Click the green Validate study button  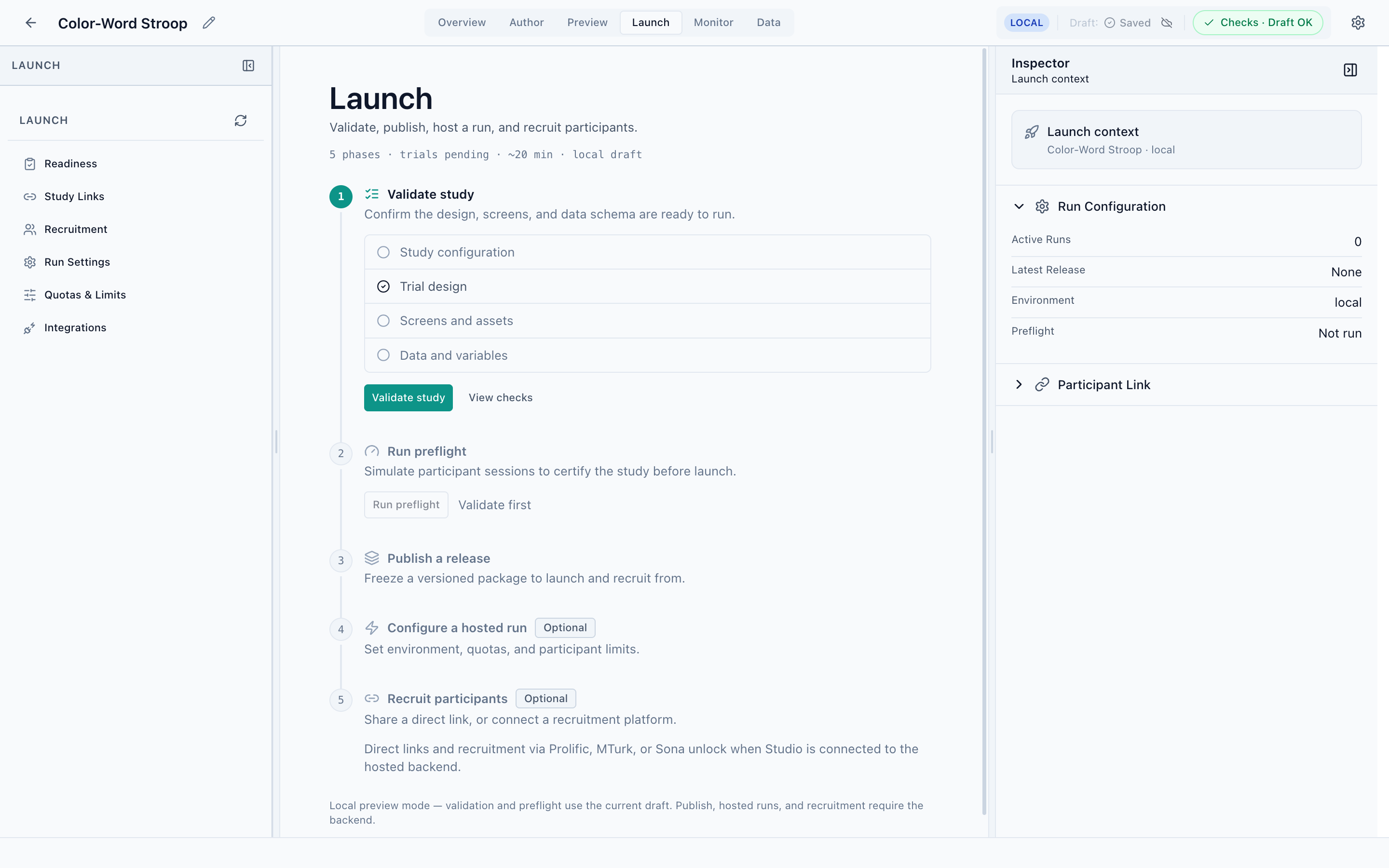click(x=408, y=398)
